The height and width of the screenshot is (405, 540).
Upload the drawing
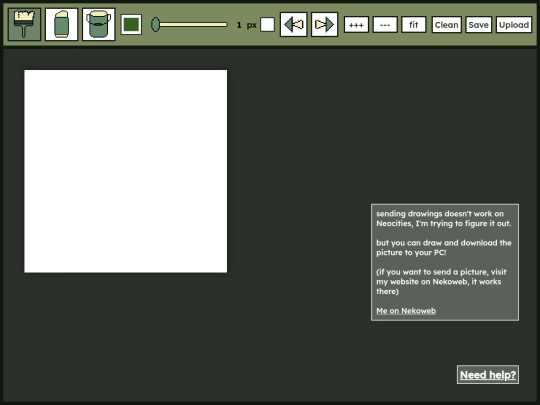pyautogui.click(x=514, y=25)
